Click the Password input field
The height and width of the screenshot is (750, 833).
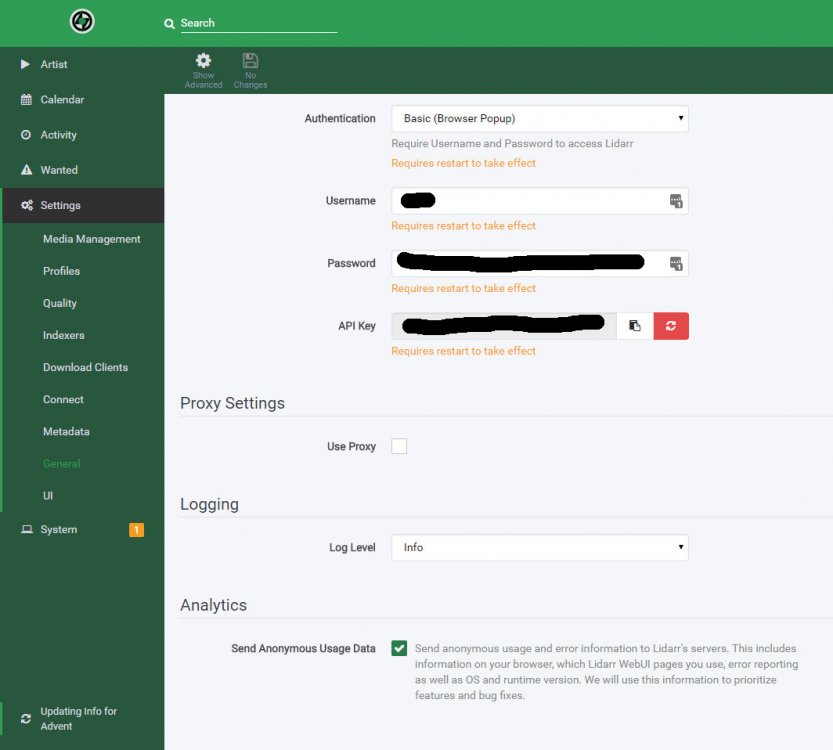coord(540,263)
